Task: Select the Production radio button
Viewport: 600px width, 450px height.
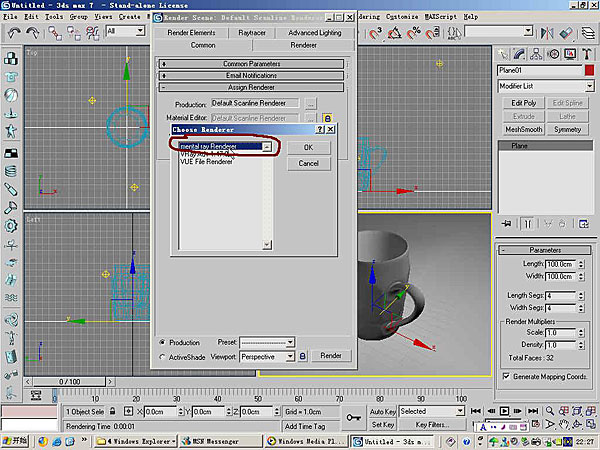Action: 162,342
